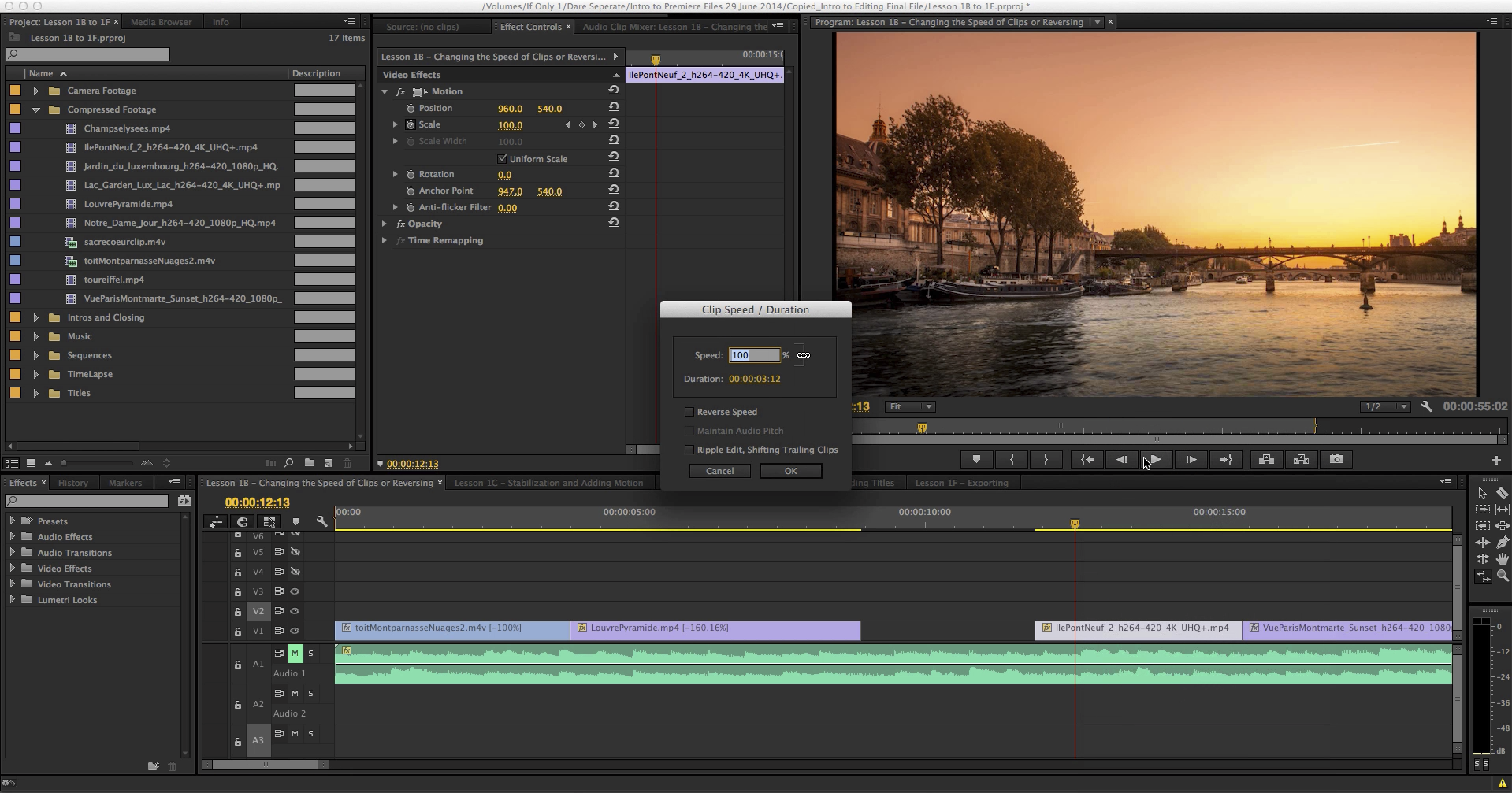Screen dimensions: 1512x793
Task: Click the Project panel search field
Action: click(x=87, y=54)
